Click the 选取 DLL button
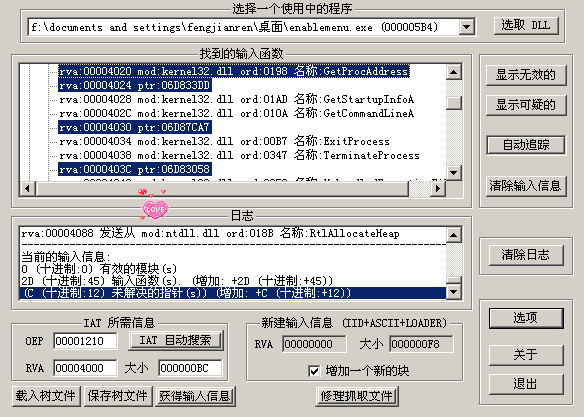584x417 pixels. tap(526, 26)
